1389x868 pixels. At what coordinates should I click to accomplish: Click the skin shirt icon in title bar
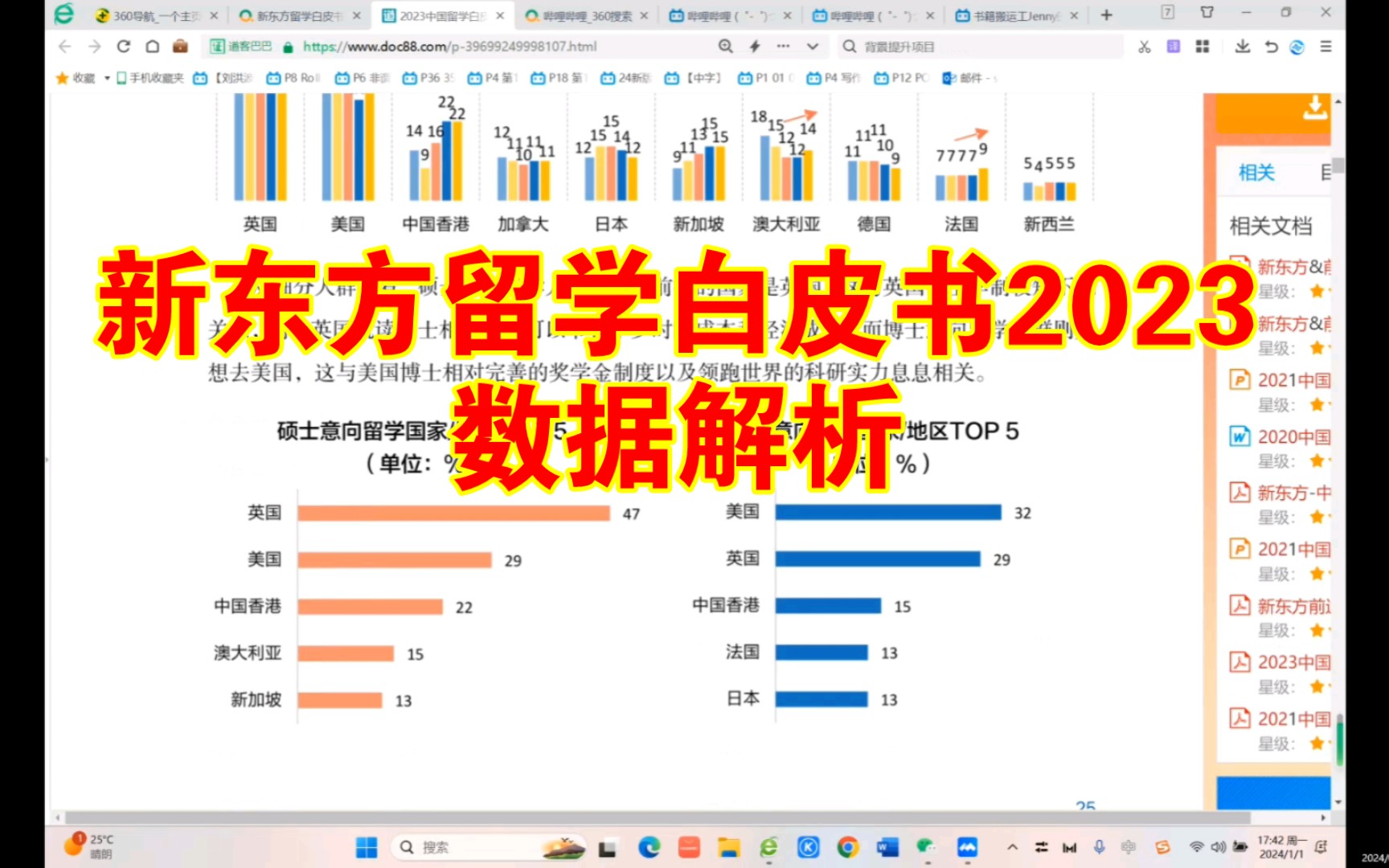[1207, 12]
